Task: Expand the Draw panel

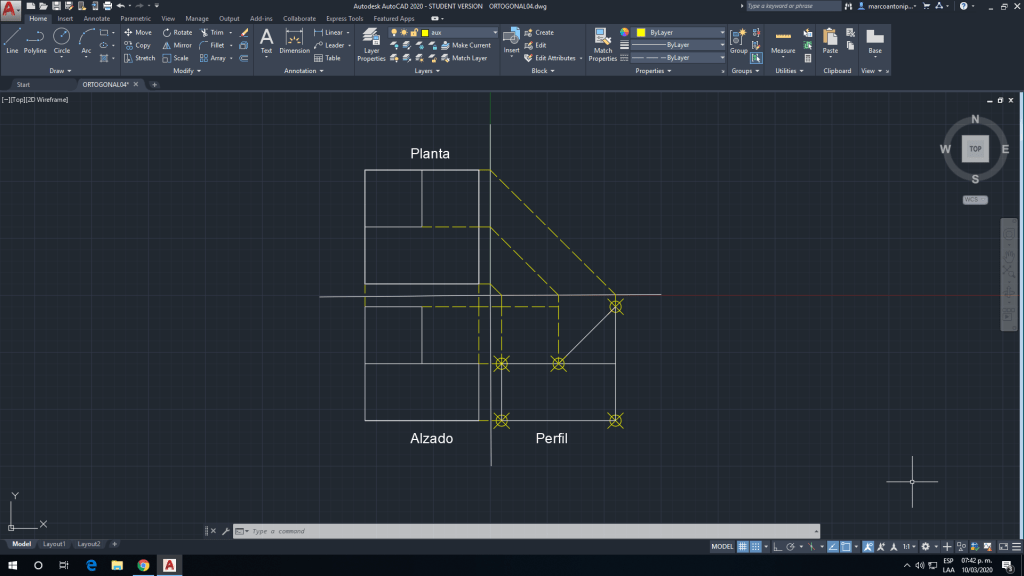Action: pos(60,71)
